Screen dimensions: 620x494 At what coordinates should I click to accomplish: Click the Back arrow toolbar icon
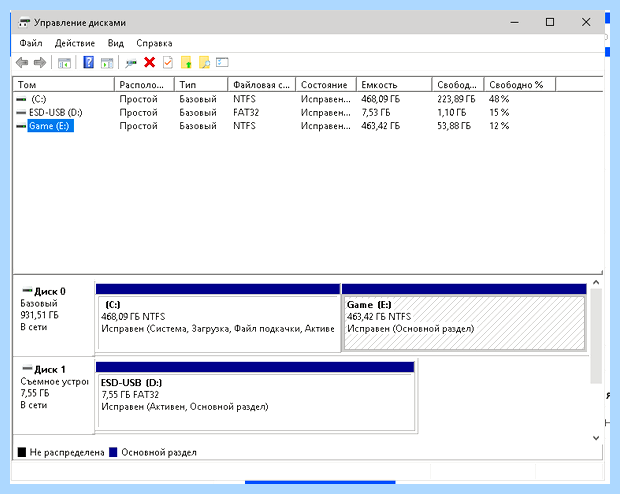tap(22, 62)
